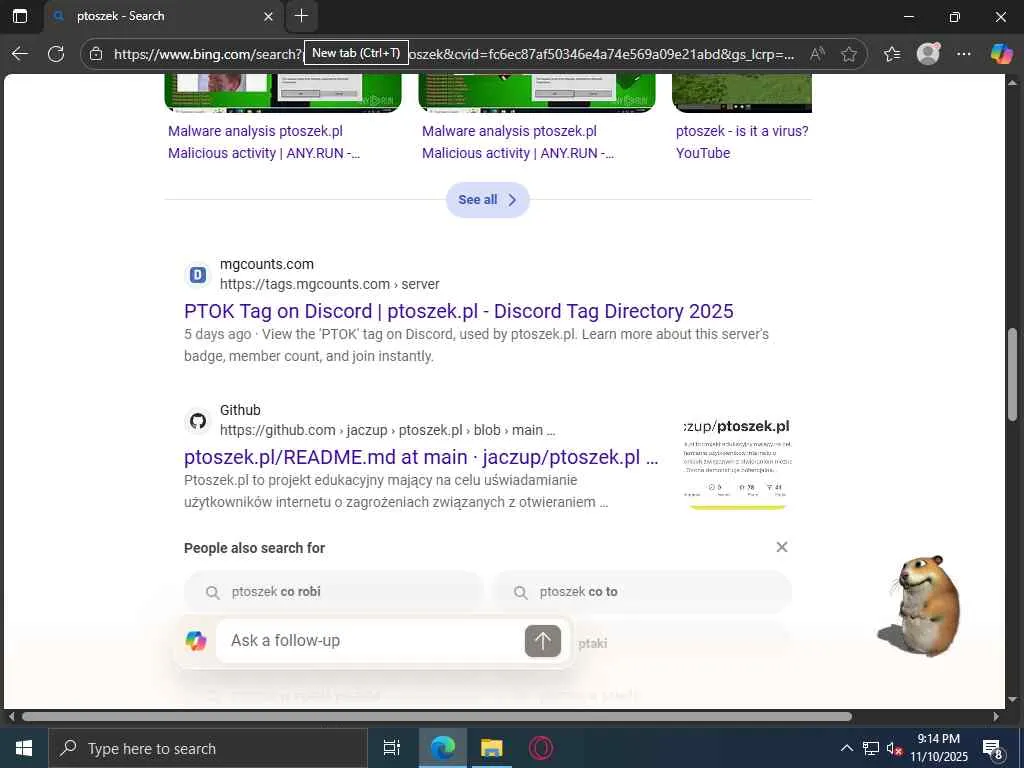Expand videos with See all button

[487, 200]
